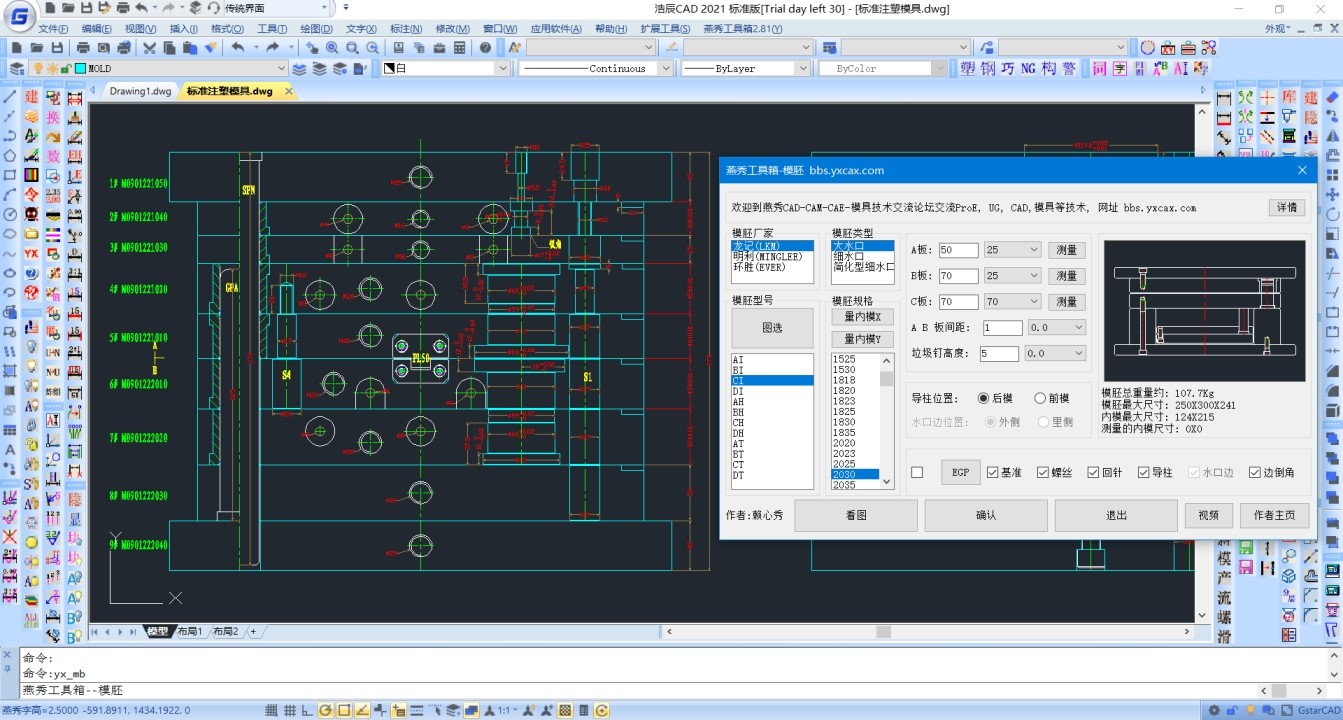This screenshot has height=720, width=1343.
Task: Click the Print icon in the standard toolbar
Action: click(82, 47)
